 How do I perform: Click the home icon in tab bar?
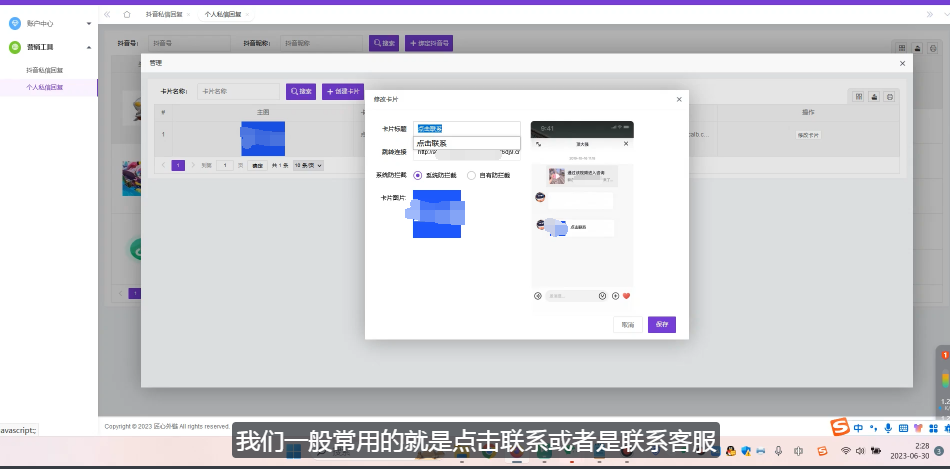[x=127, y=15]
